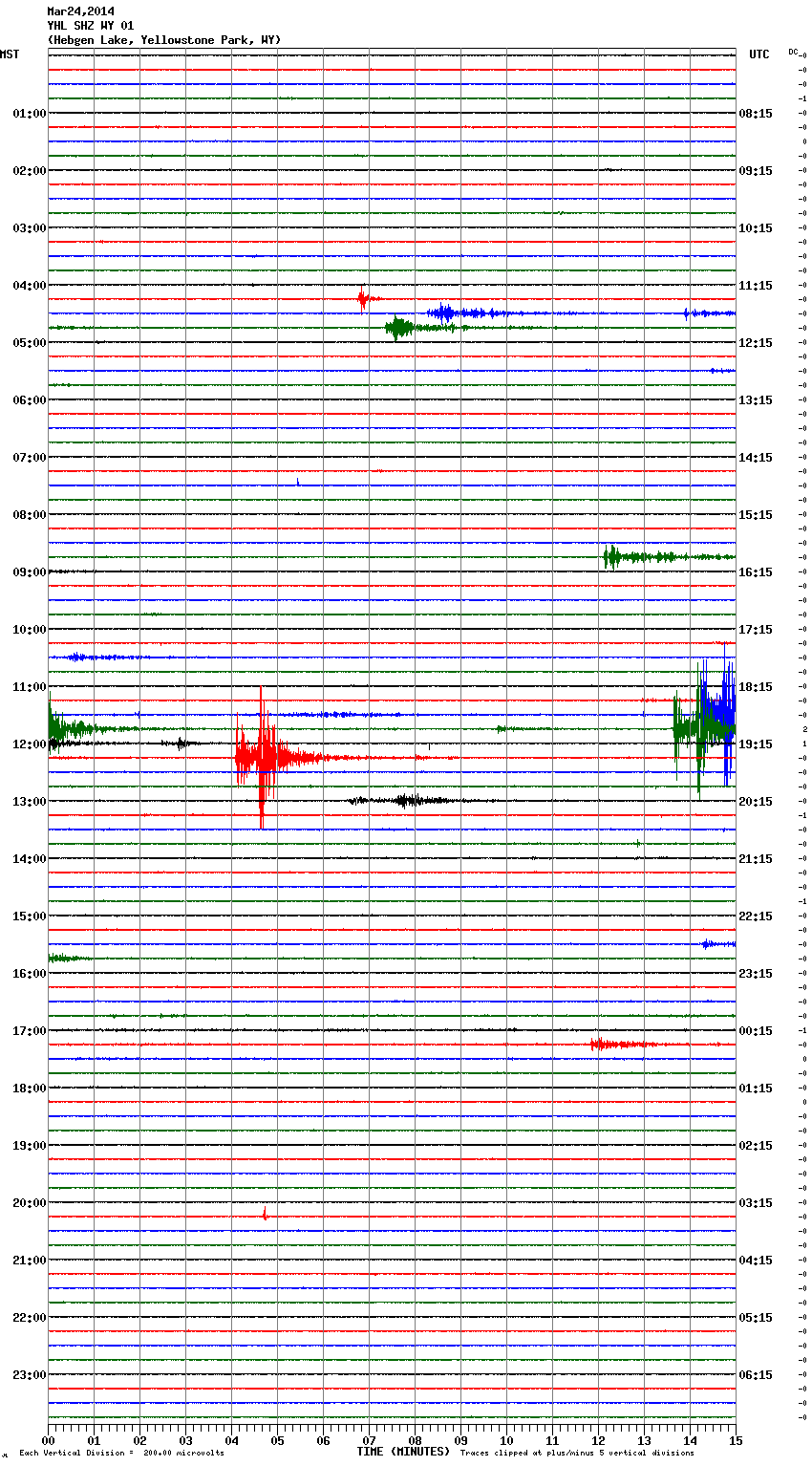Click the 18:00 MST row label
Viewport: 812px width, 1466px height.
[30, 1089]
